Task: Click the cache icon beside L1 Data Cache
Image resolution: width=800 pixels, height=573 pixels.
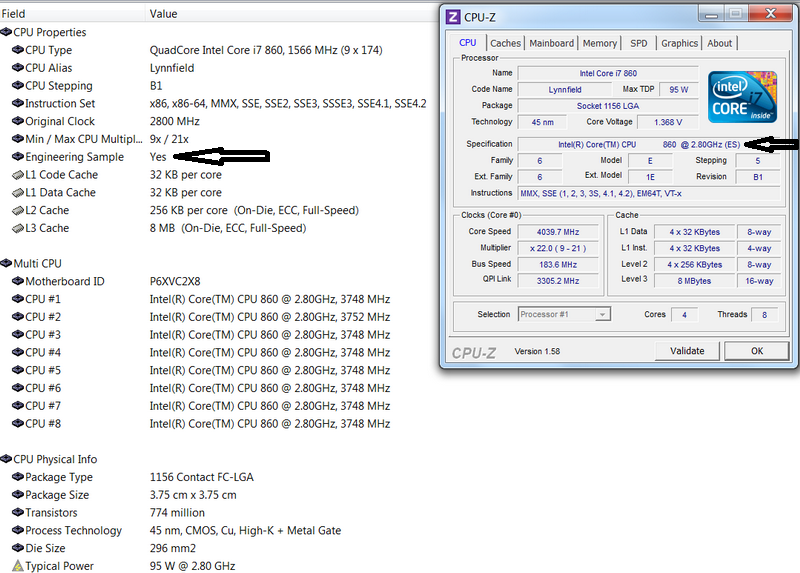Action: [x=18, y=193]
